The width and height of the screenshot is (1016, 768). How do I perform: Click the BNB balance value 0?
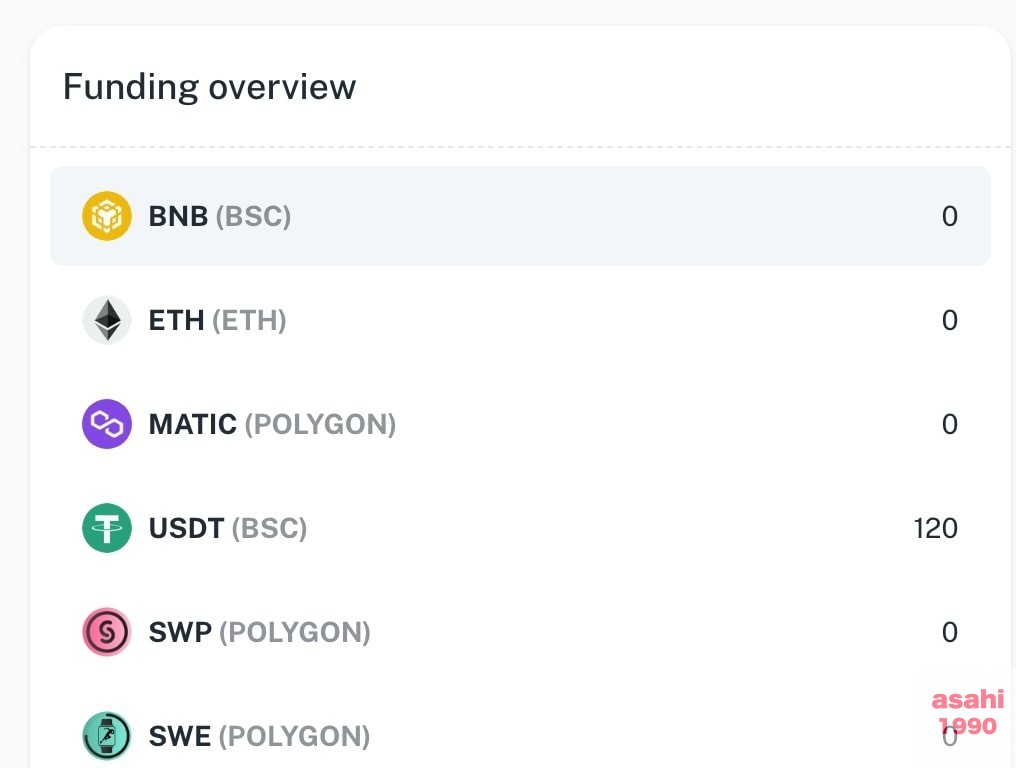(x=950, y=216)
